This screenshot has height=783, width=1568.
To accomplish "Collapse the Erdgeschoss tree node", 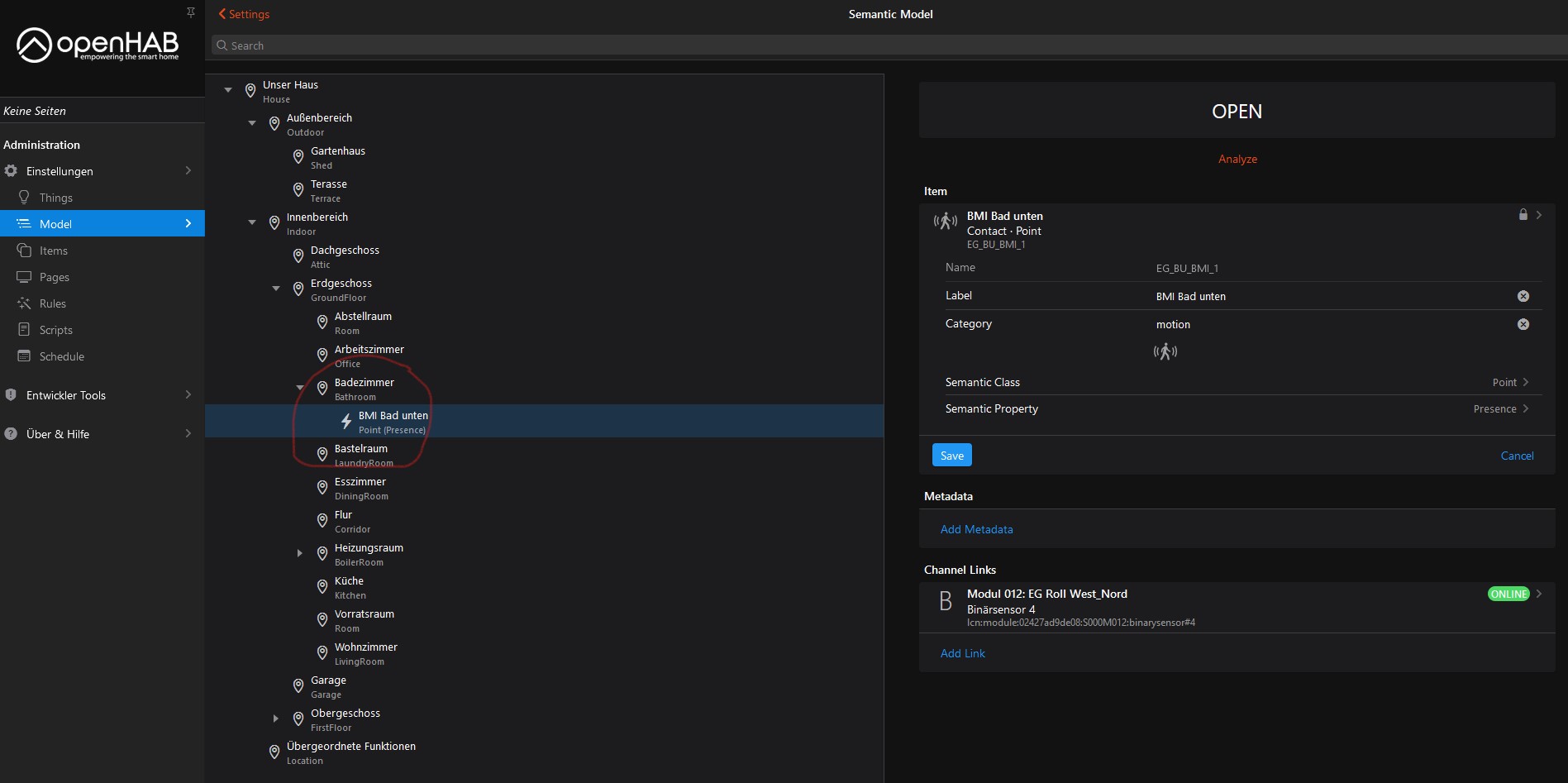I will [x=276, y=289].
